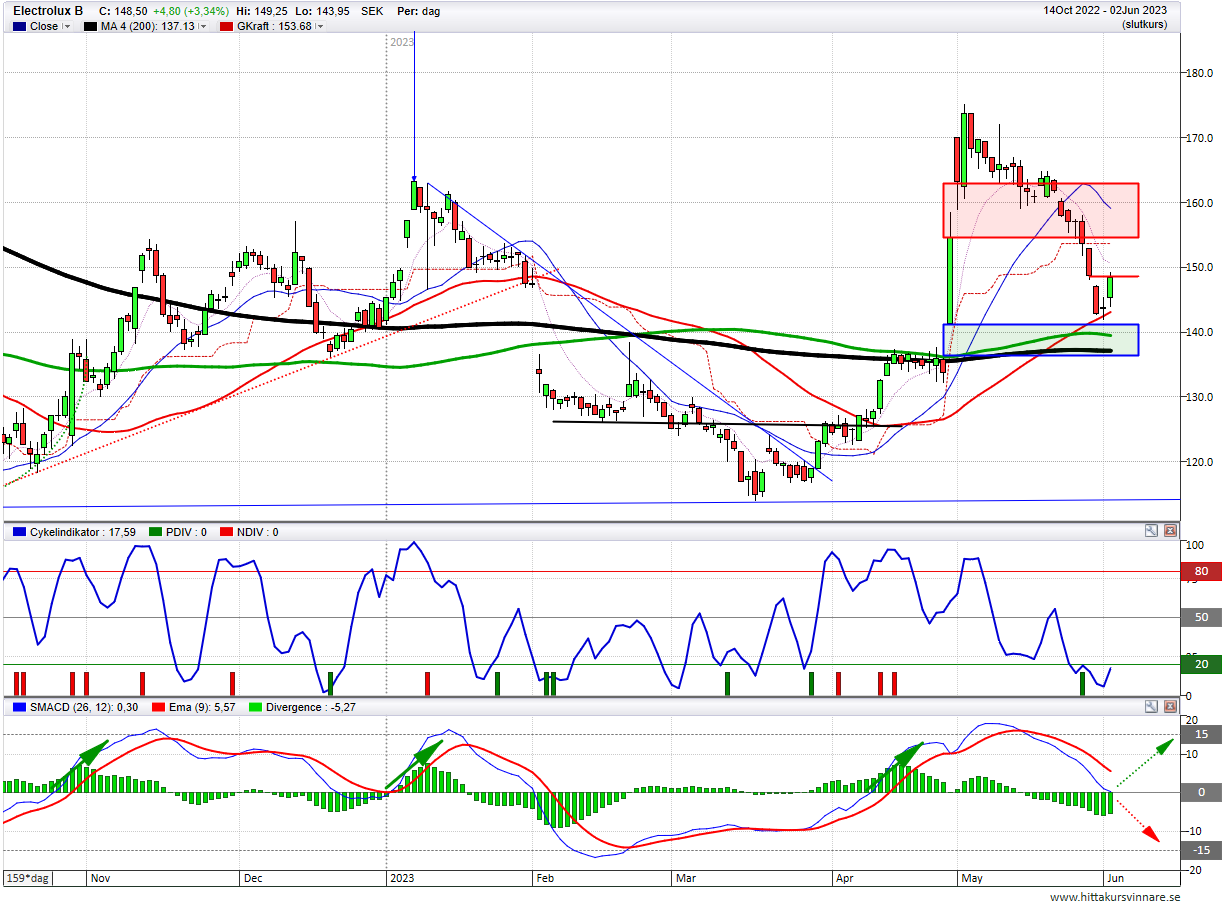Open the www.hittakursvinnare.se link

tap(1113, 895)
